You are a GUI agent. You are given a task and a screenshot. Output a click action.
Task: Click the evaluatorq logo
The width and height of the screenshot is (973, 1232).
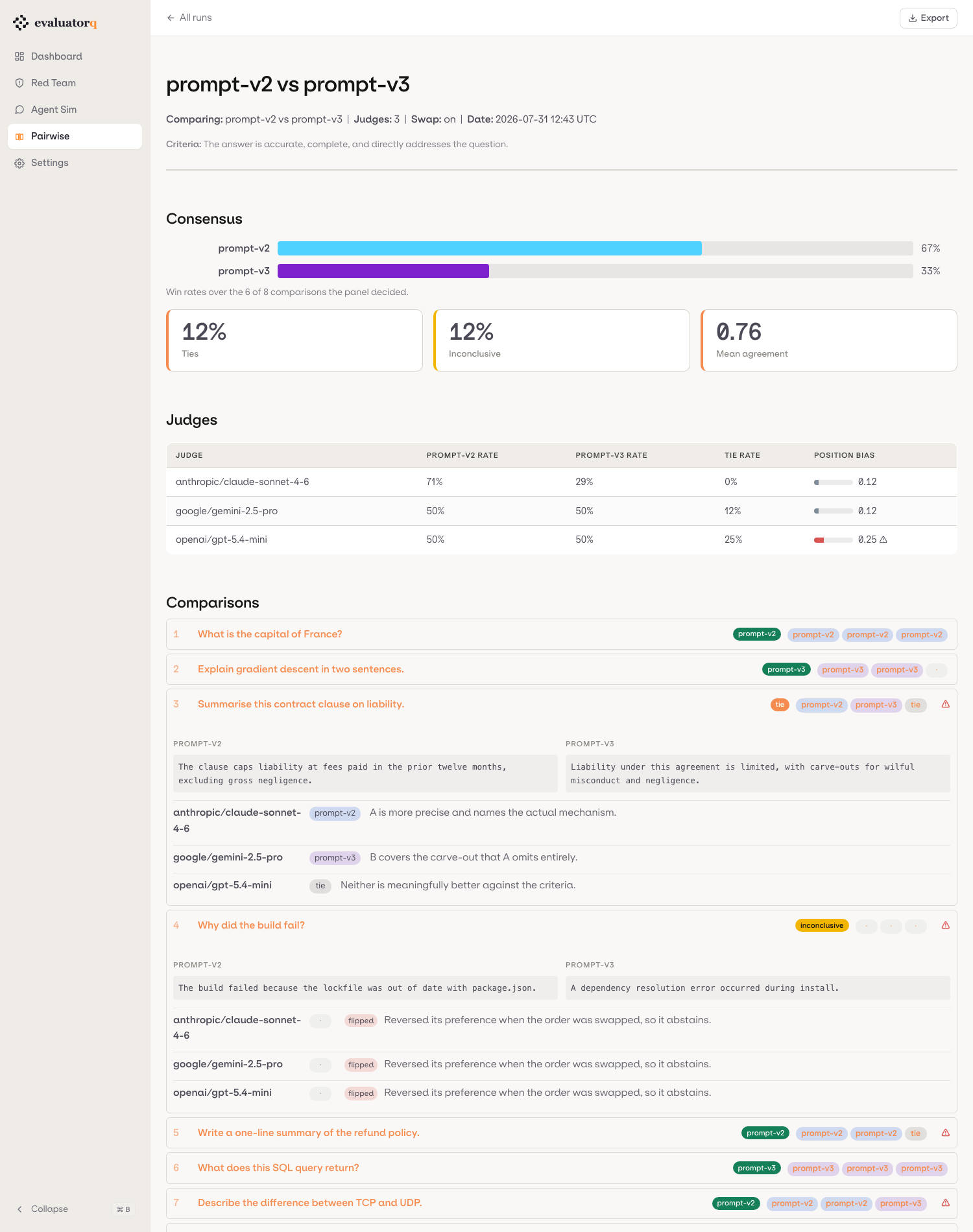pyautogui.click(x=55, y=23)
